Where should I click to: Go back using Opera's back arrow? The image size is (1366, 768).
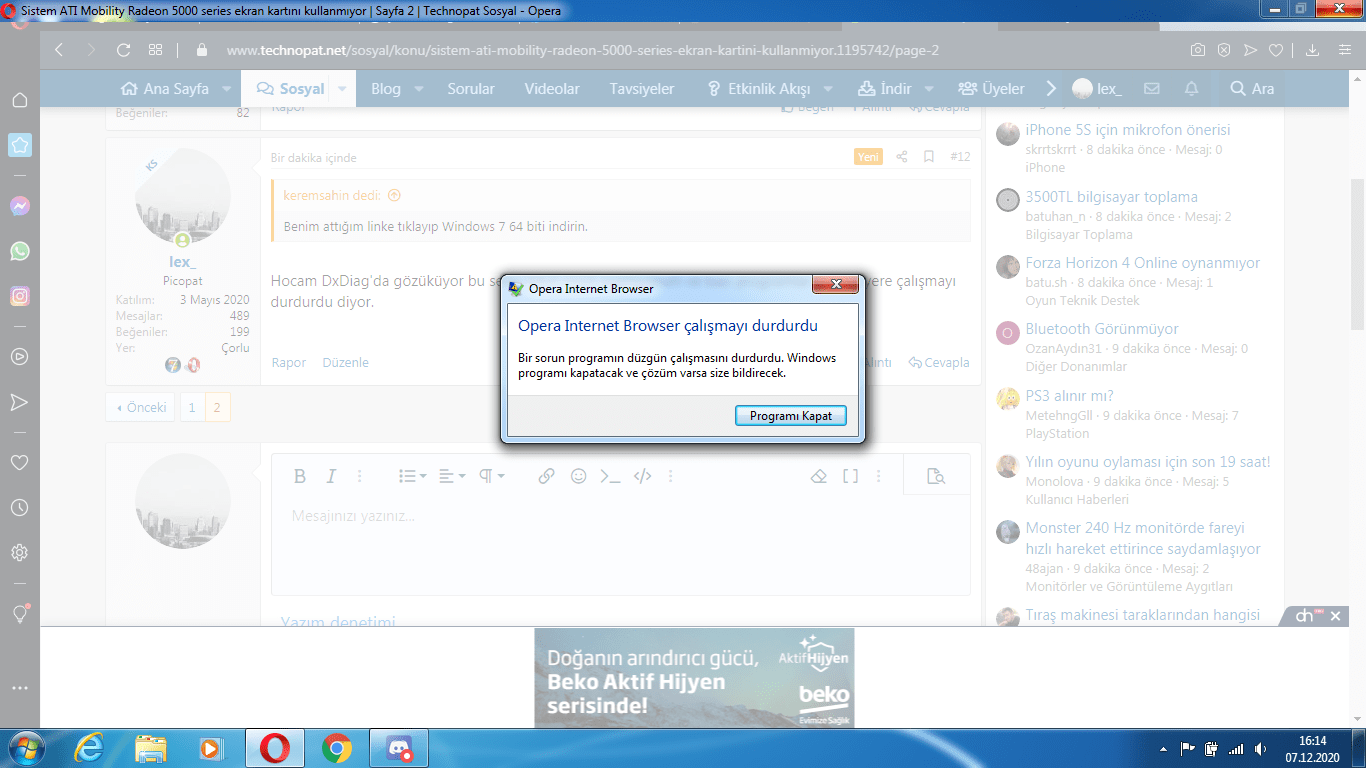[x=59, y=50]
